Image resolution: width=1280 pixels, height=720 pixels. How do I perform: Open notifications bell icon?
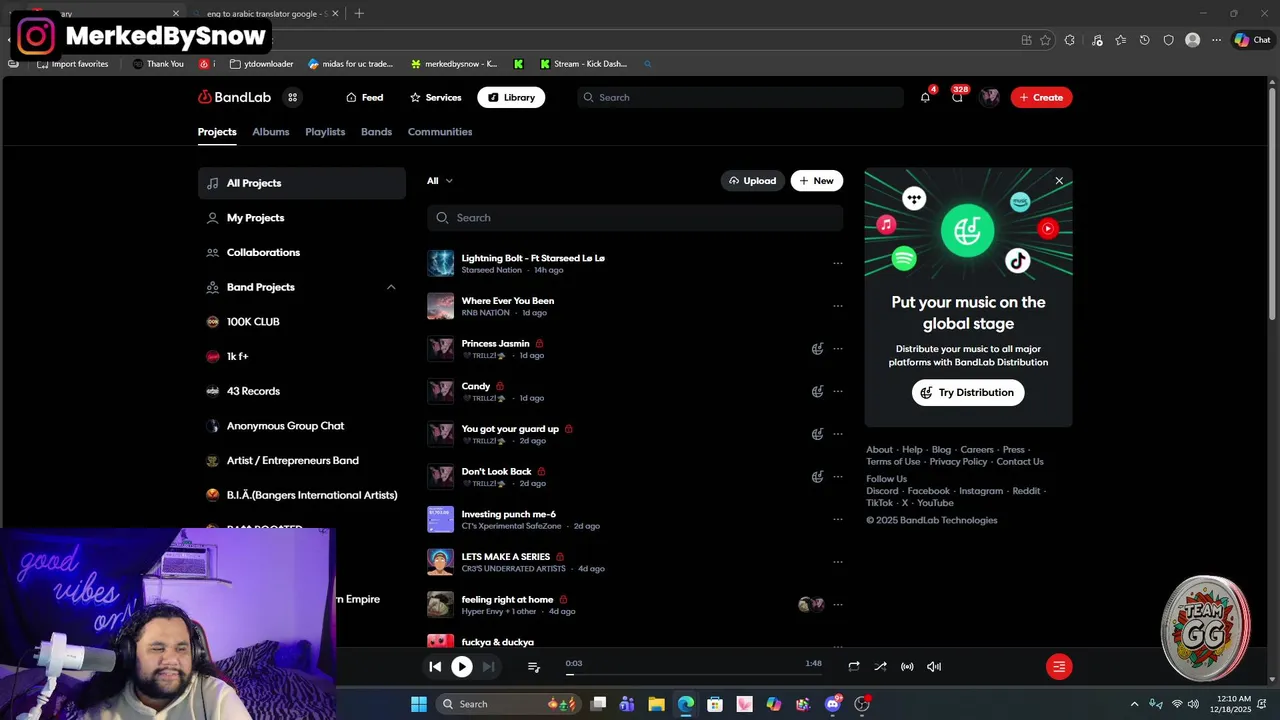click(925, 97)
